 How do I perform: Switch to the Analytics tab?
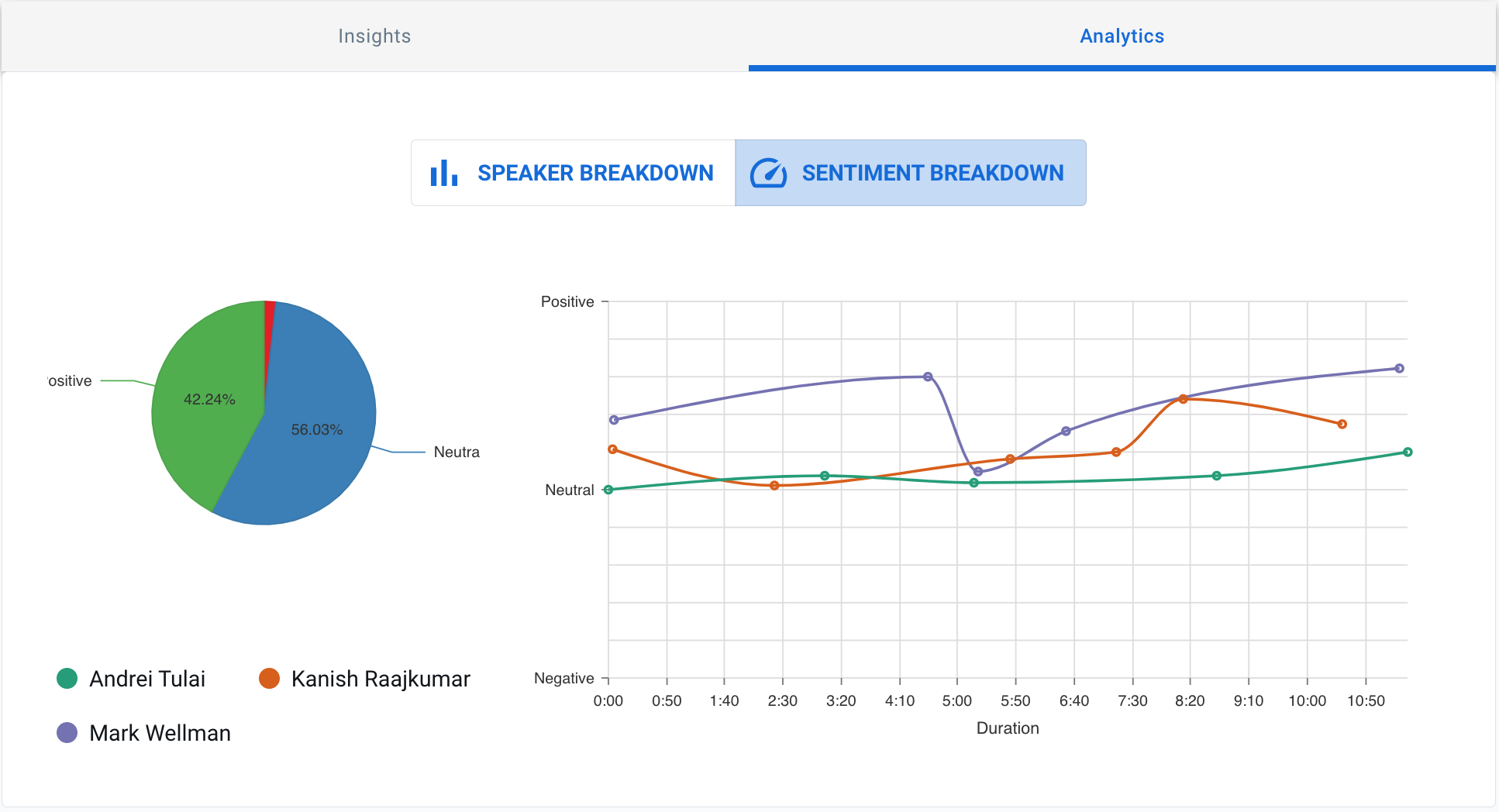pos(1121,36)
